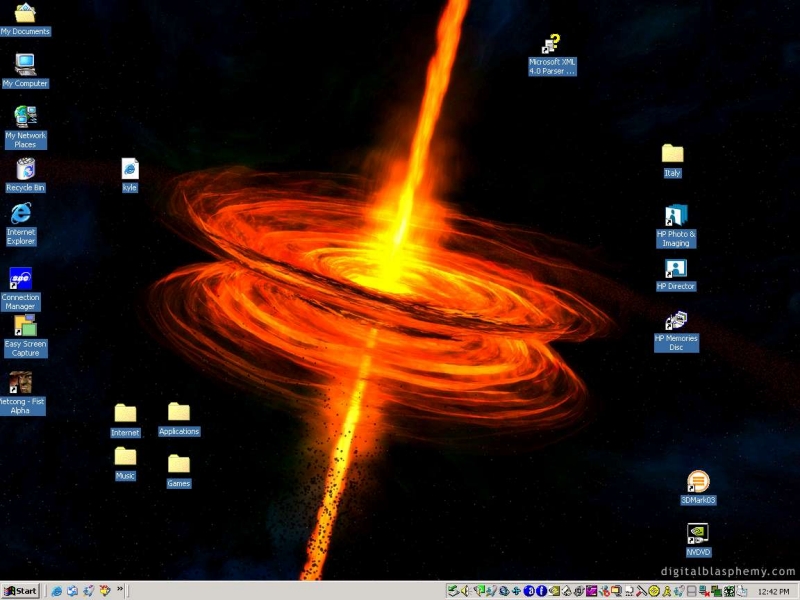Click the purple square tray icon
The height and width of the screenshot is (600, 800).
point(591,591)
